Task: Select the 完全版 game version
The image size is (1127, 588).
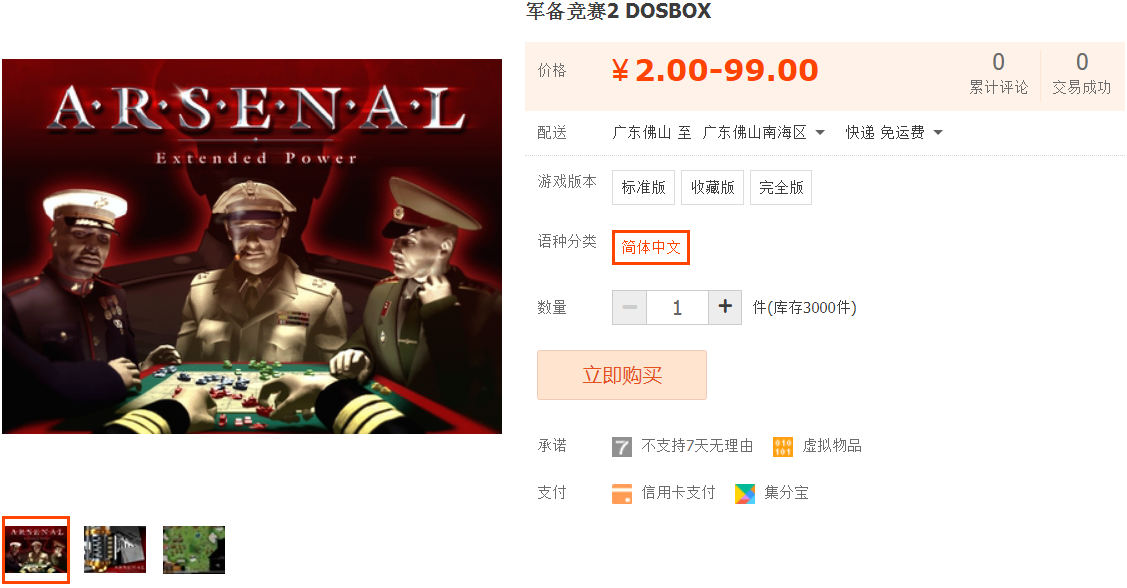Action: (781, 188)
